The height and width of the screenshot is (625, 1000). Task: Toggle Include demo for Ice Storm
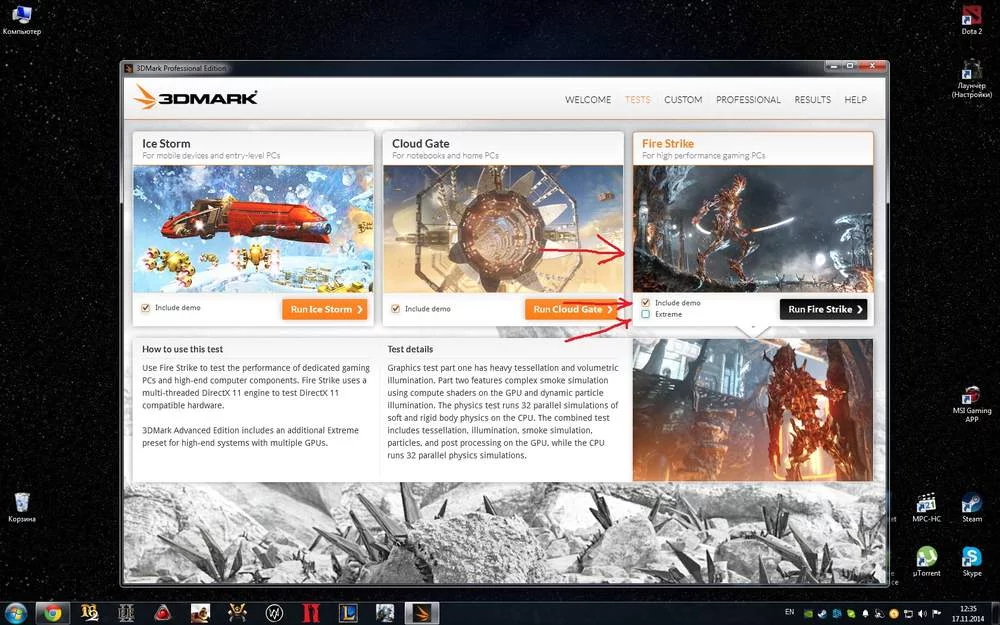point(145,308)
